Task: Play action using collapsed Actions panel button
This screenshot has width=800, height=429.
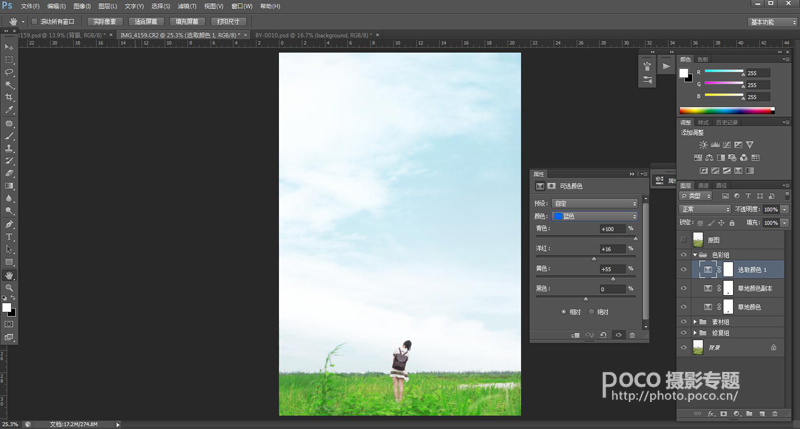Action: (x=666, y=66)
